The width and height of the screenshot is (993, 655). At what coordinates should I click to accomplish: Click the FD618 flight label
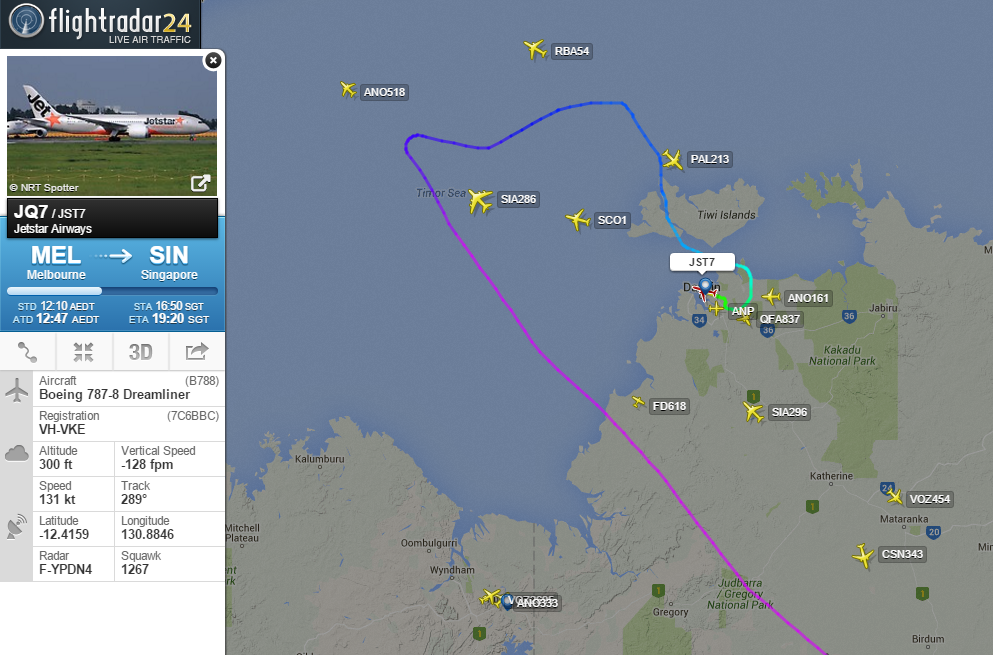click(669, 406)
